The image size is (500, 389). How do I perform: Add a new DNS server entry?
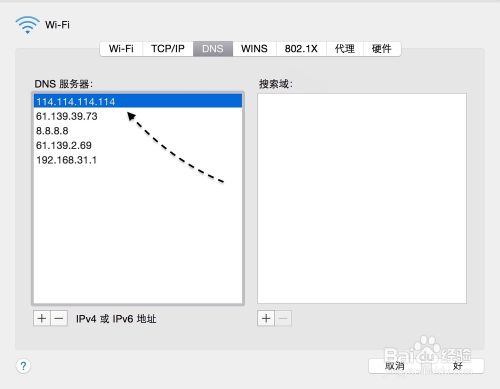pos(42,318)
